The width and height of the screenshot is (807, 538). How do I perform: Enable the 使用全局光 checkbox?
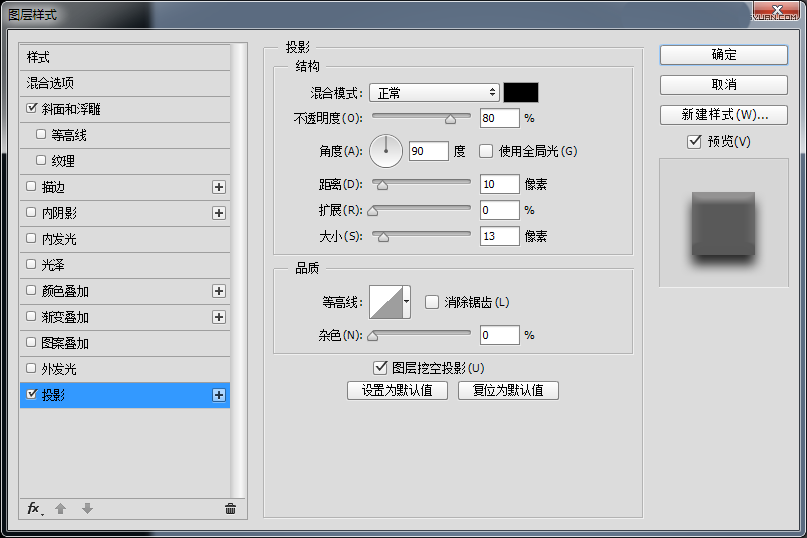pyautogui.click(x=486, y=151)
